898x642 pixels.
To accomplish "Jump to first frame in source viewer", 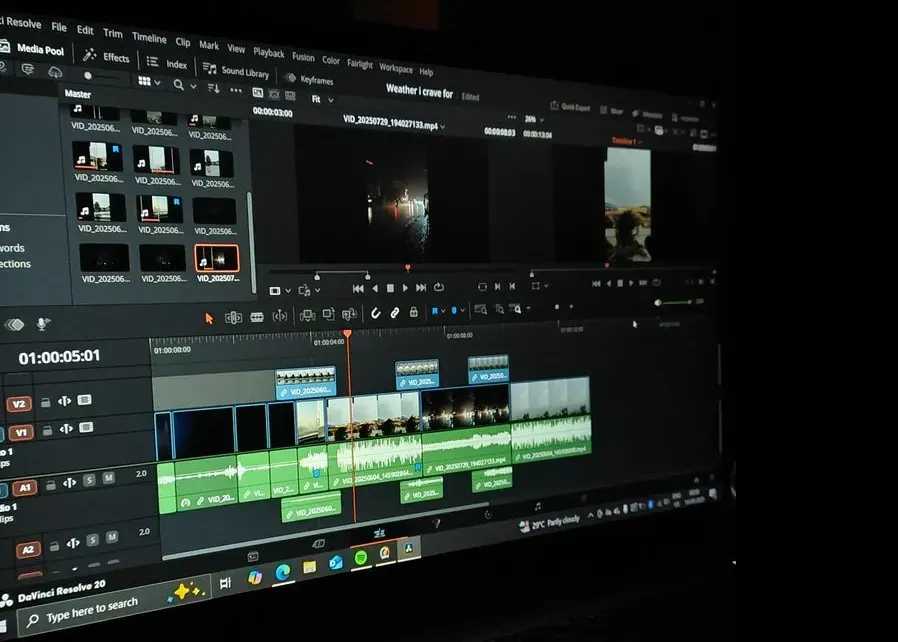I will (359, 289).
